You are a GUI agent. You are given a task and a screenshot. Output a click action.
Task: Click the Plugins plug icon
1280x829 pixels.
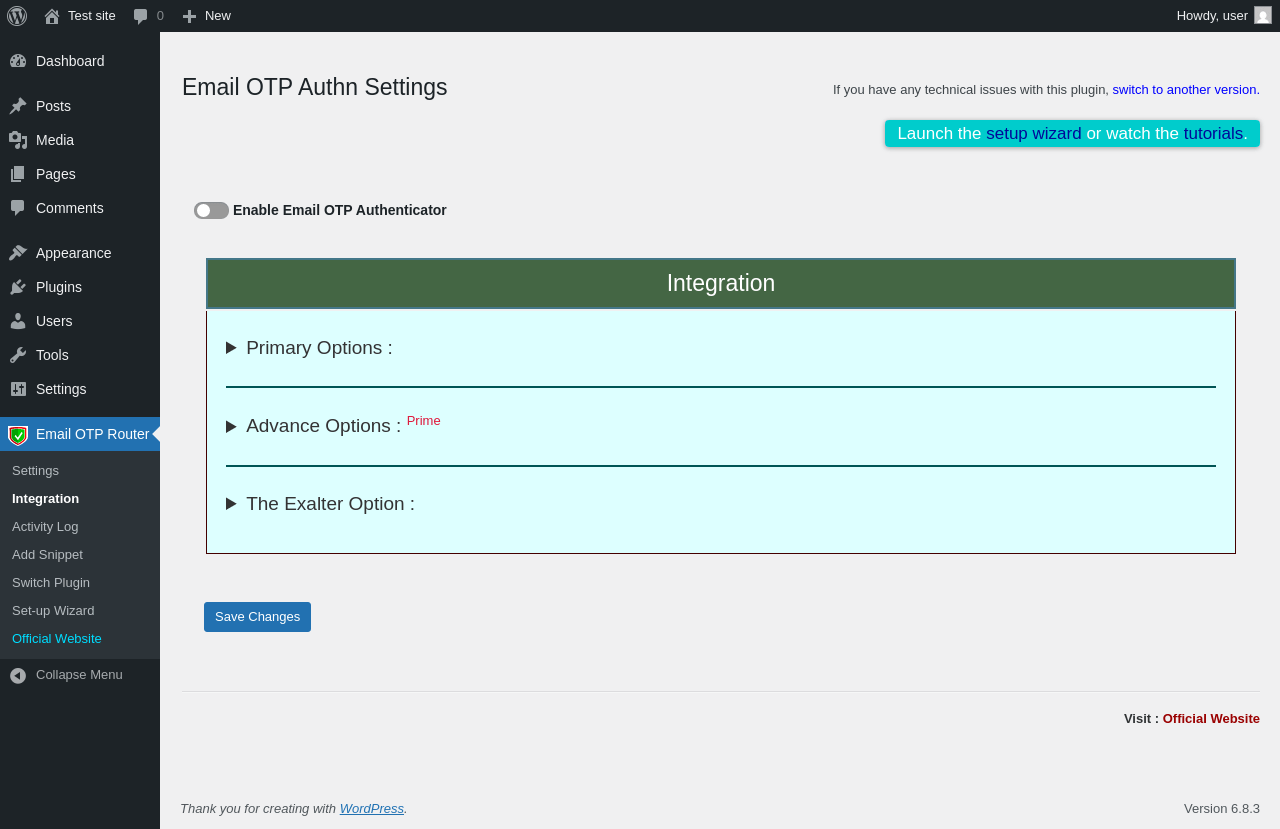18,287
